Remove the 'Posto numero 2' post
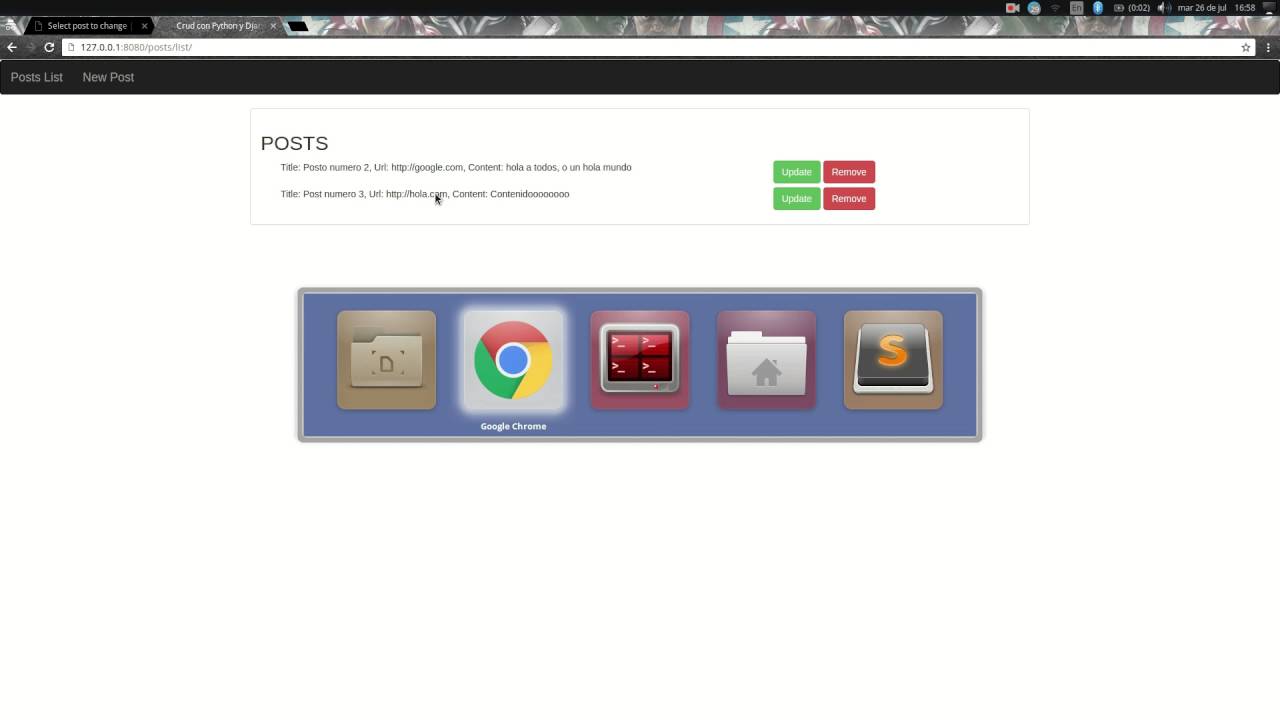 click(x=849, y=172)
